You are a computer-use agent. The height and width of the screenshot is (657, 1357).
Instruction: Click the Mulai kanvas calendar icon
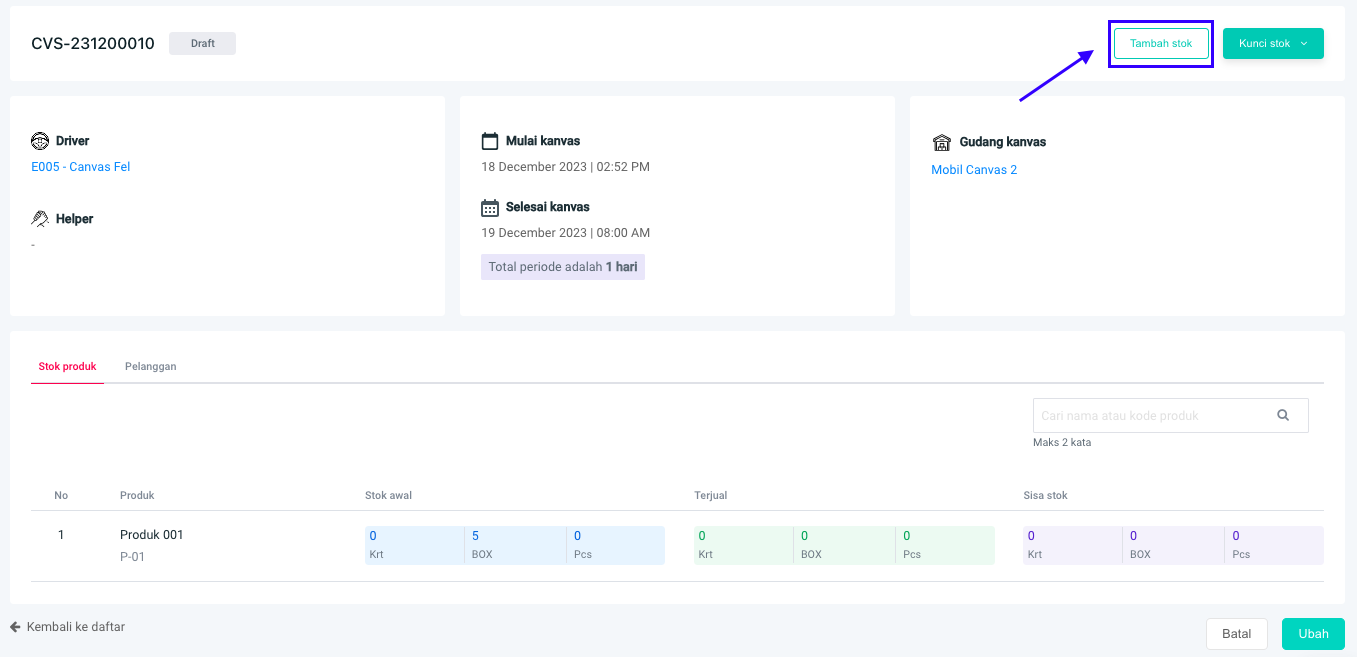(x=490, y=141)
